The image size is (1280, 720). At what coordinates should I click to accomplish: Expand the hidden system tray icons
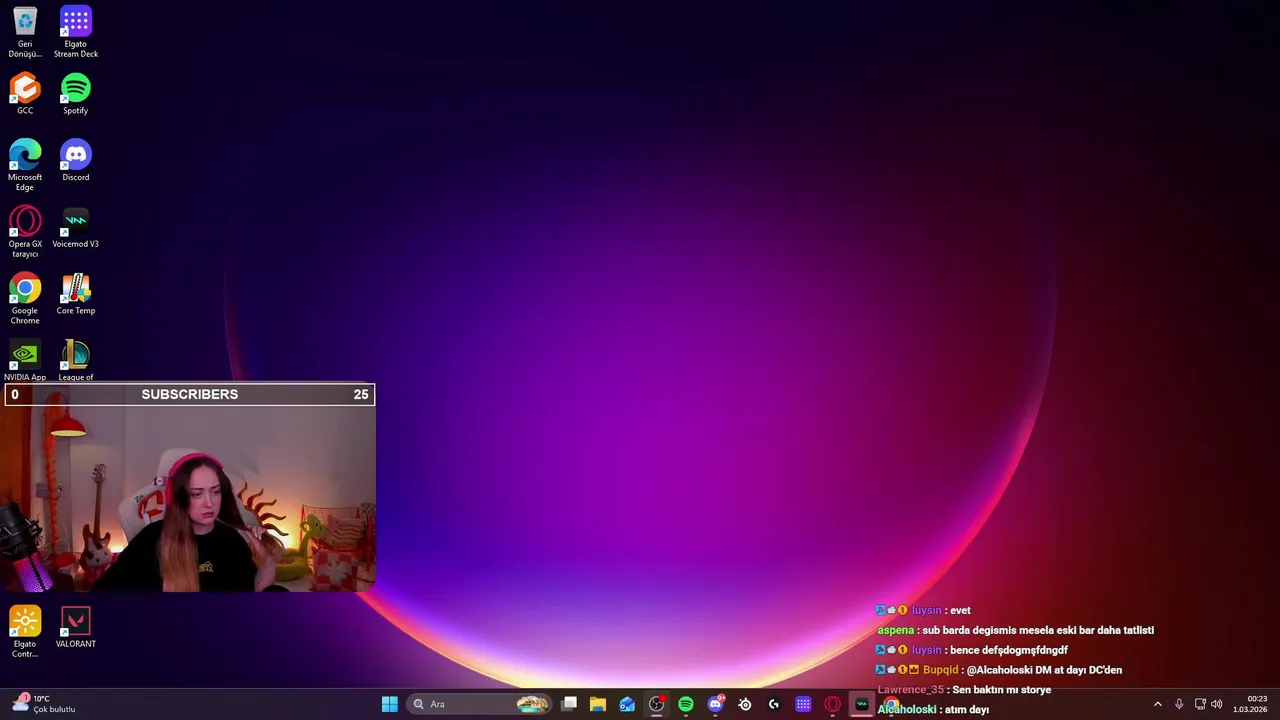pos(1158,704)
